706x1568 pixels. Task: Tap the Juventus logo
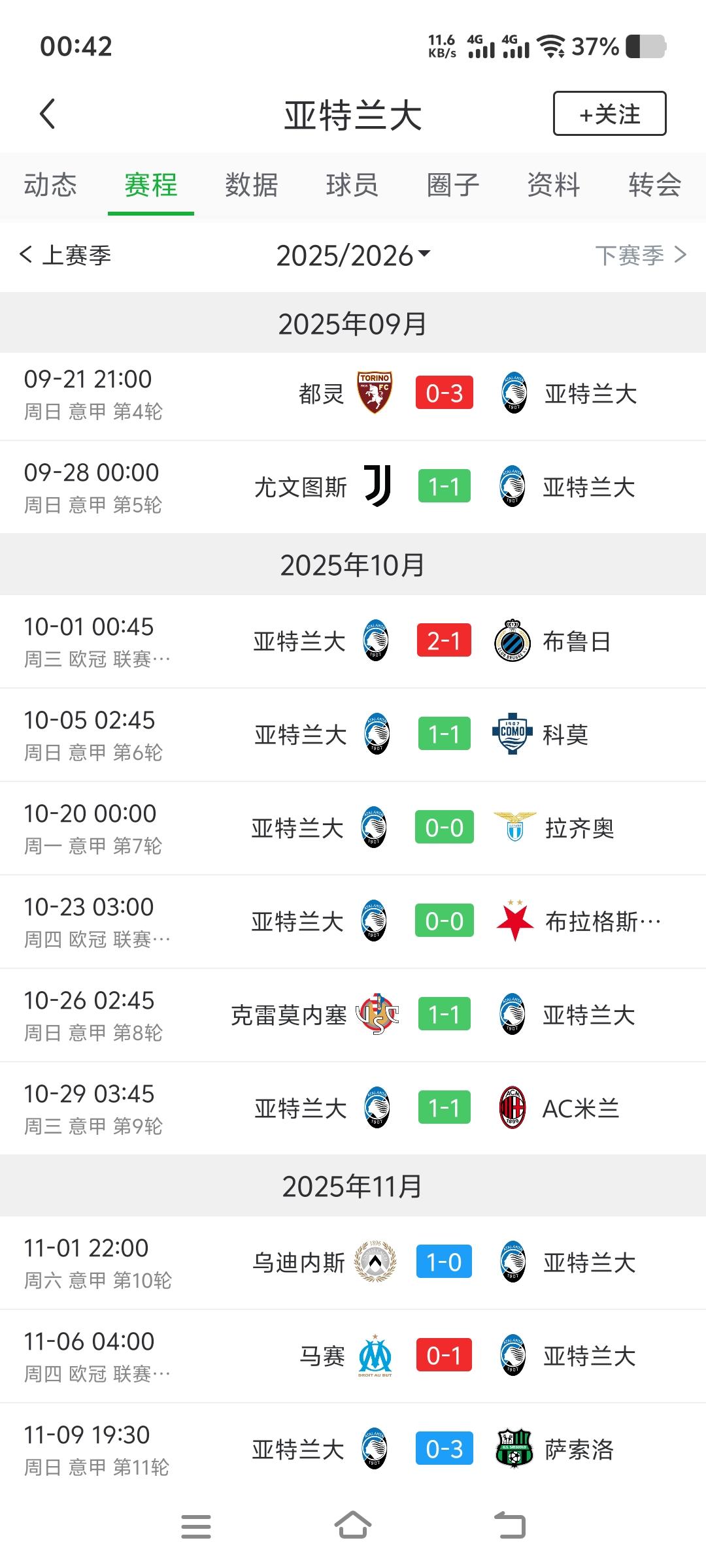(377, 486)
